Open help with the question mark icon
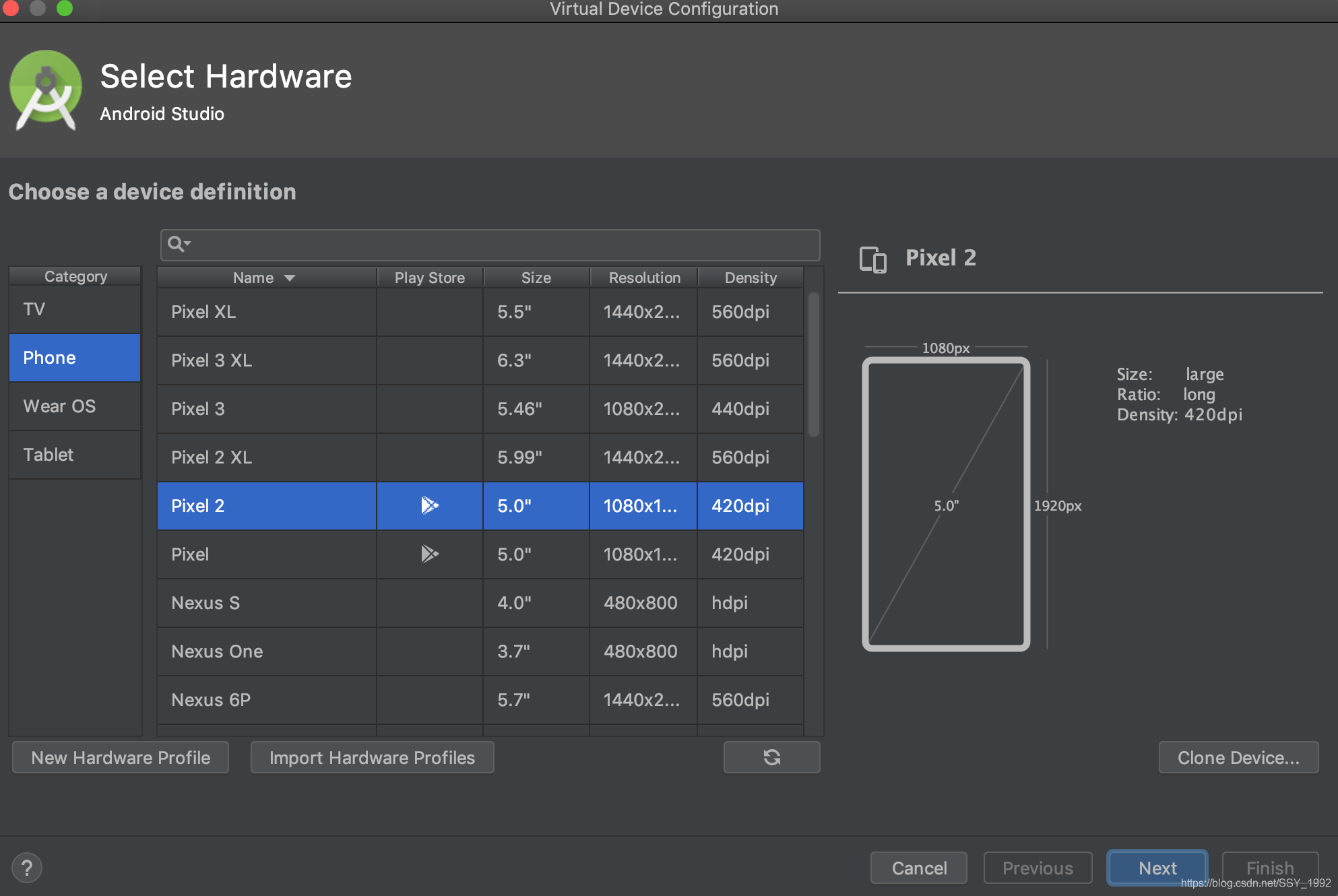 click(x=27, y=868)
